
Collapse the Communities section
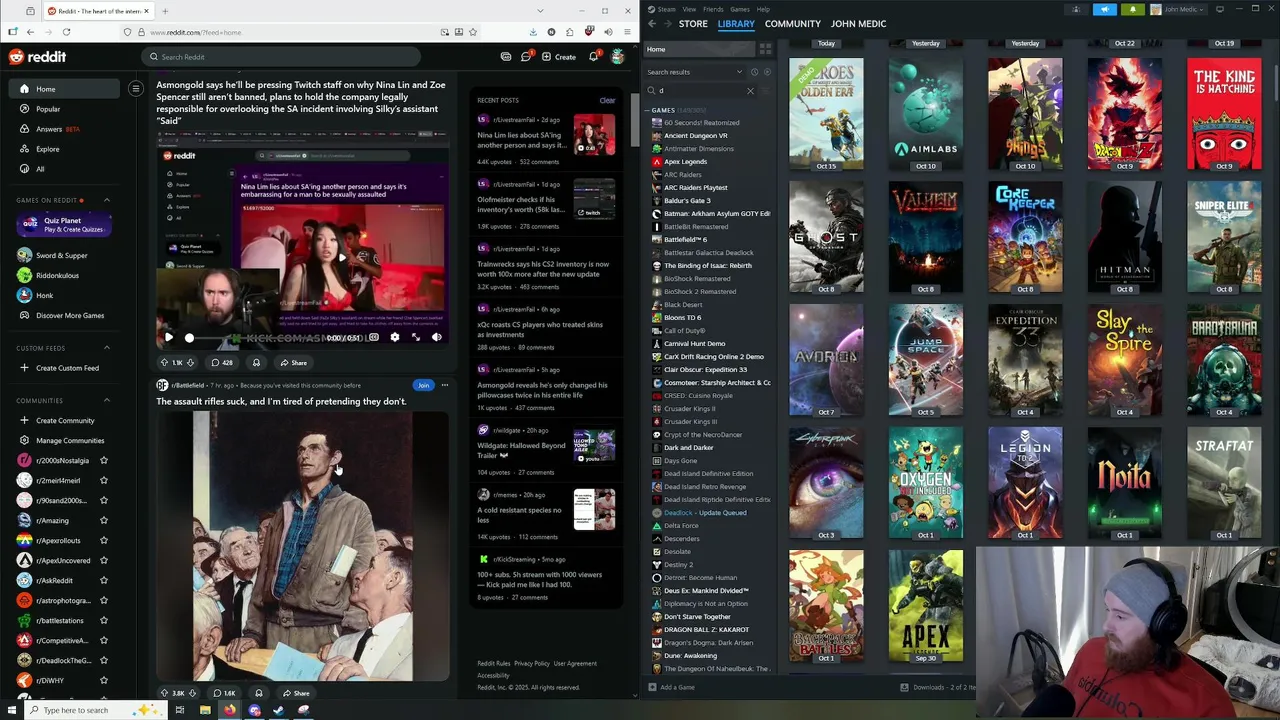pos(107,401)
